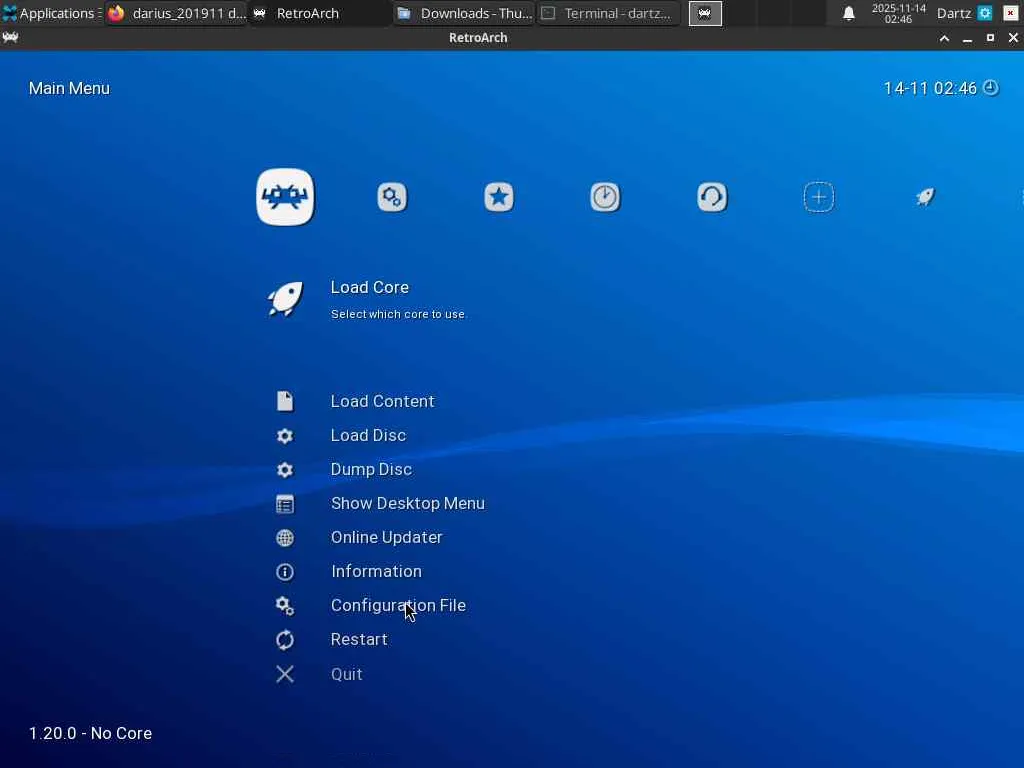The width and height of the screenshot is (1024, 768).
Task: Select the RetroArch Main Menu invader icon
Action: click(285, 197)
